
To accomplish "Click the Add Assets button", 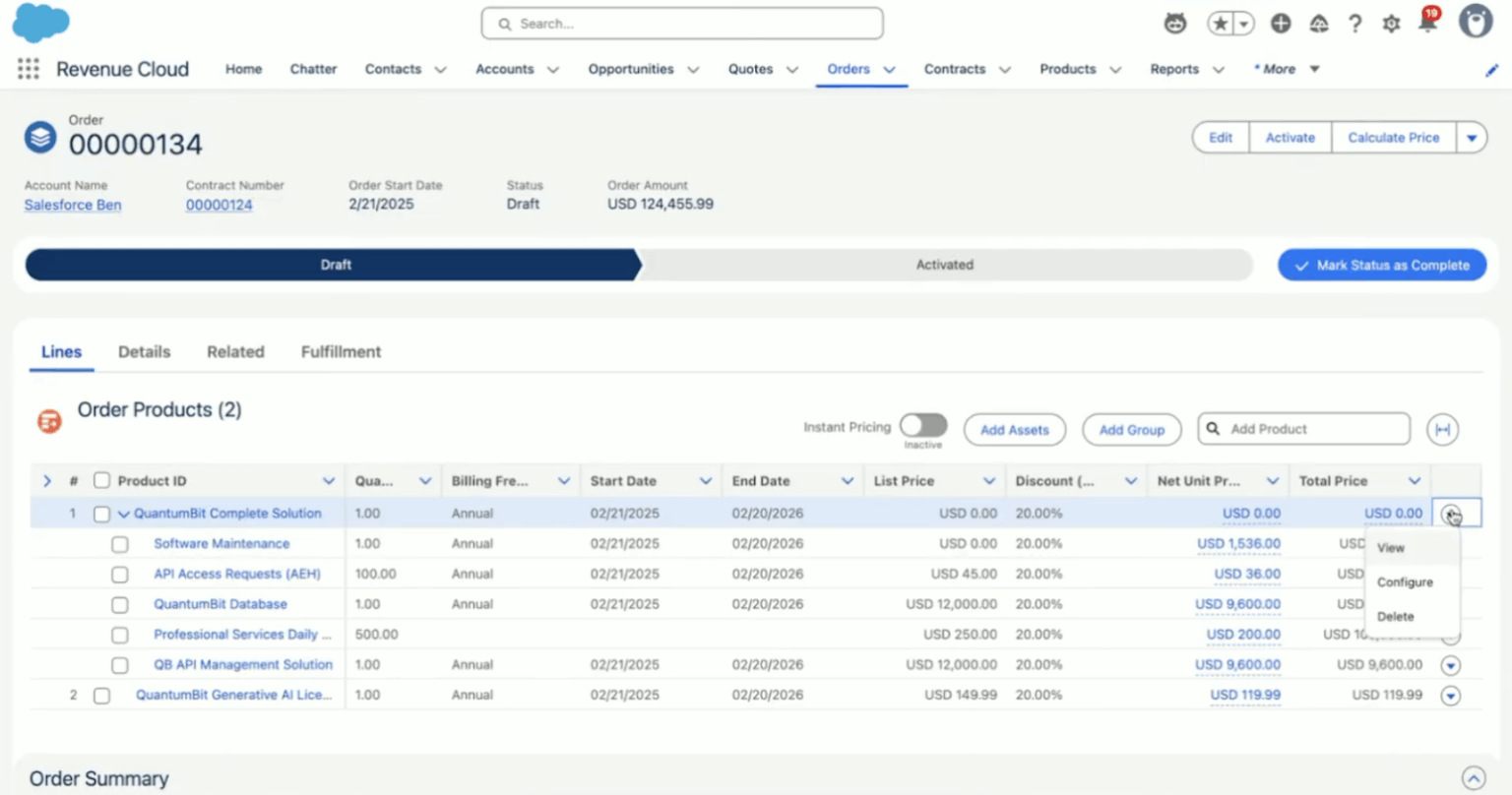I will pyautogui.click(x=1014, y=430).
